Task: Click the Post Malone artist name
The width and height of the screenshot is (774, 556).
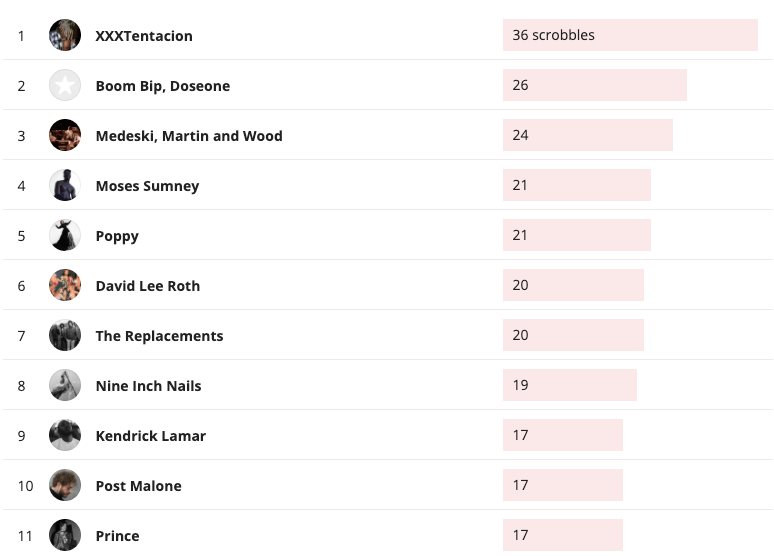Action: click(139, 486)
